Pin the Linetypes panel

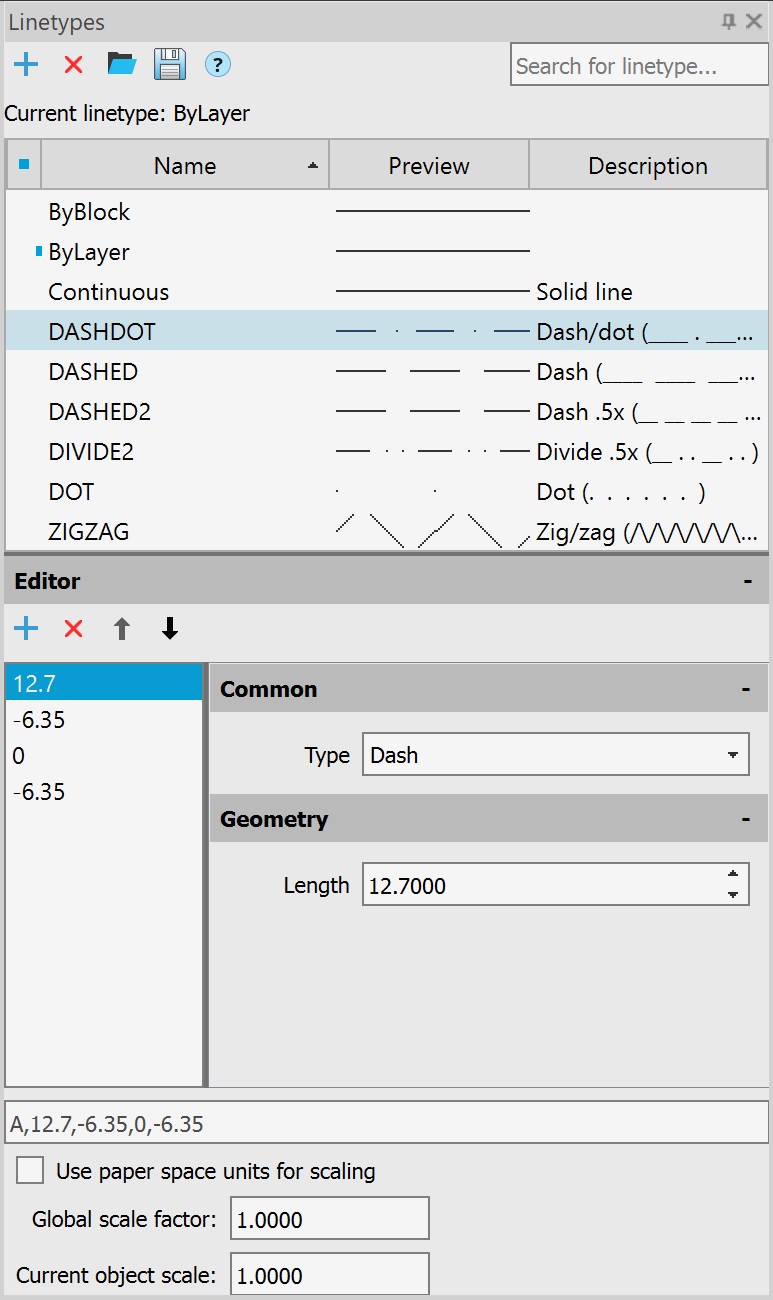click(729, 21)
